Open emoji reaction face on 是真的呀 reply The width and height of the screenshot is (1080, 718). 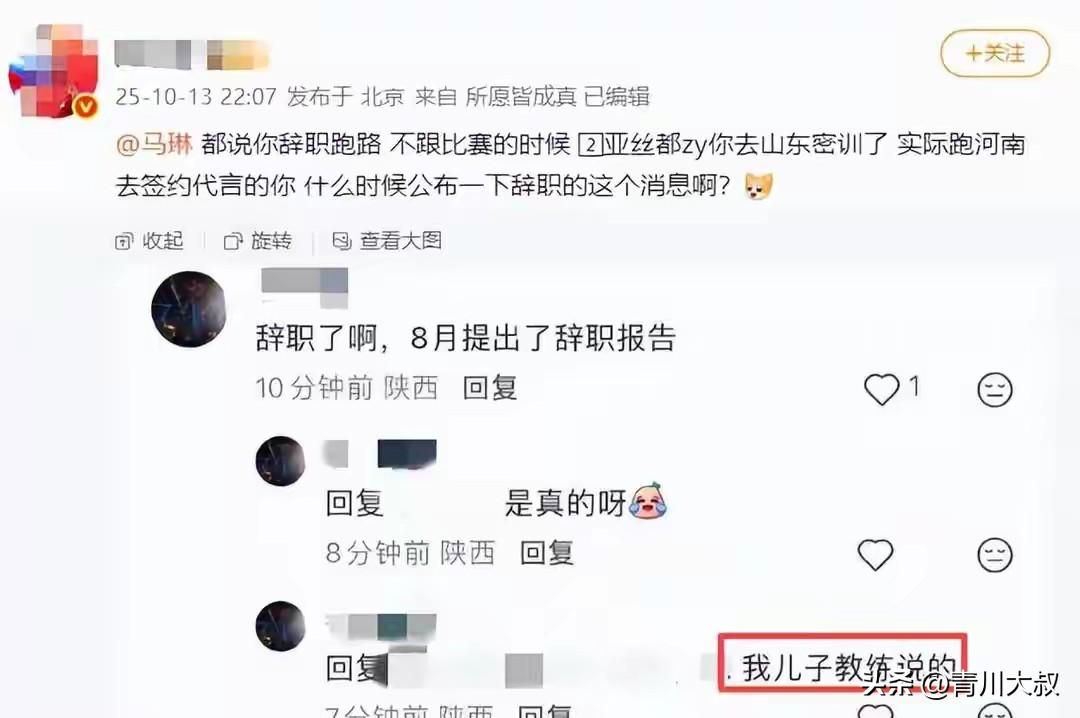point(995,555)
